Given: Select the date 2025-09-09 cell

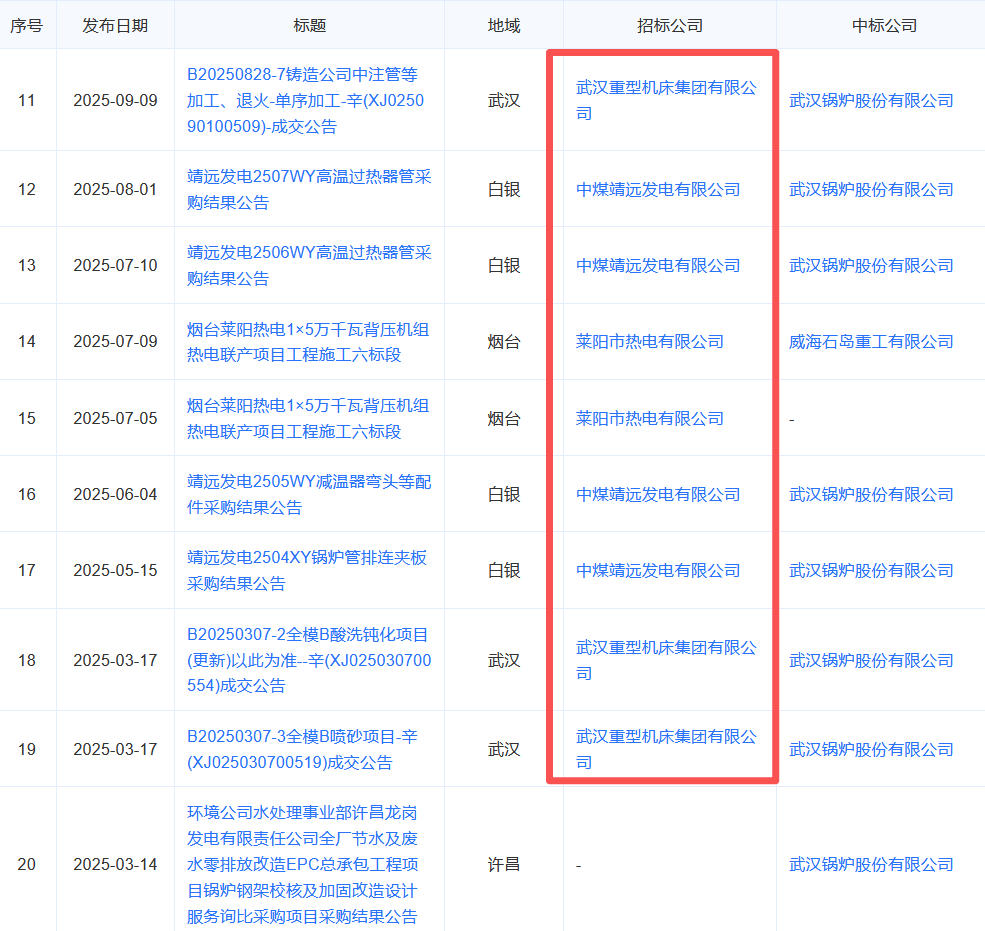Looking at the screenshot, I should coord(115,101).
